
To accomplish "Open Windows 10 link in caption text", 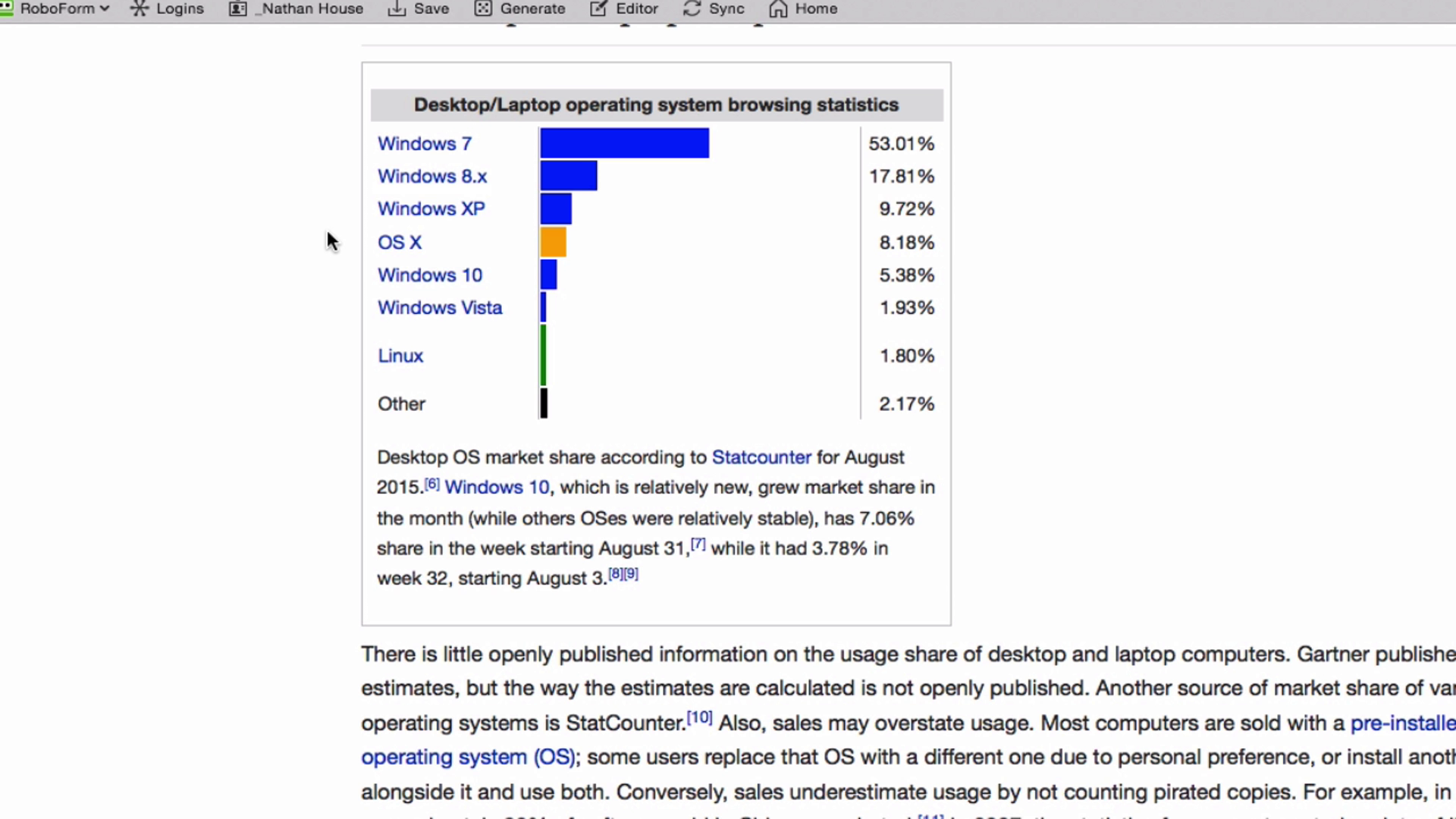I will pos(497,488).
